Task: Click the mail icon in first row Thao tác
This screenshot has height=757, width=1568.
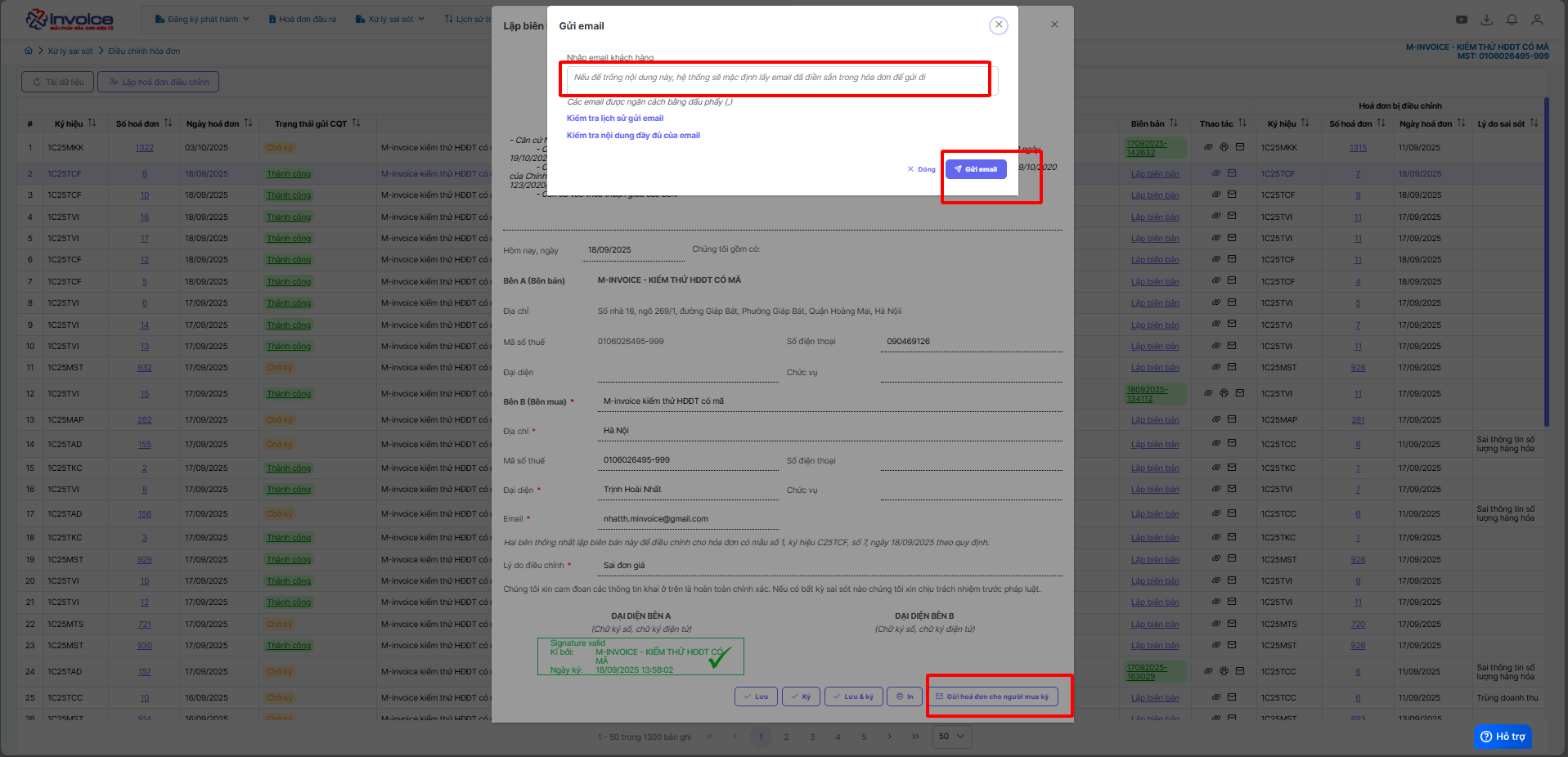Action: tap(1240, 148)
